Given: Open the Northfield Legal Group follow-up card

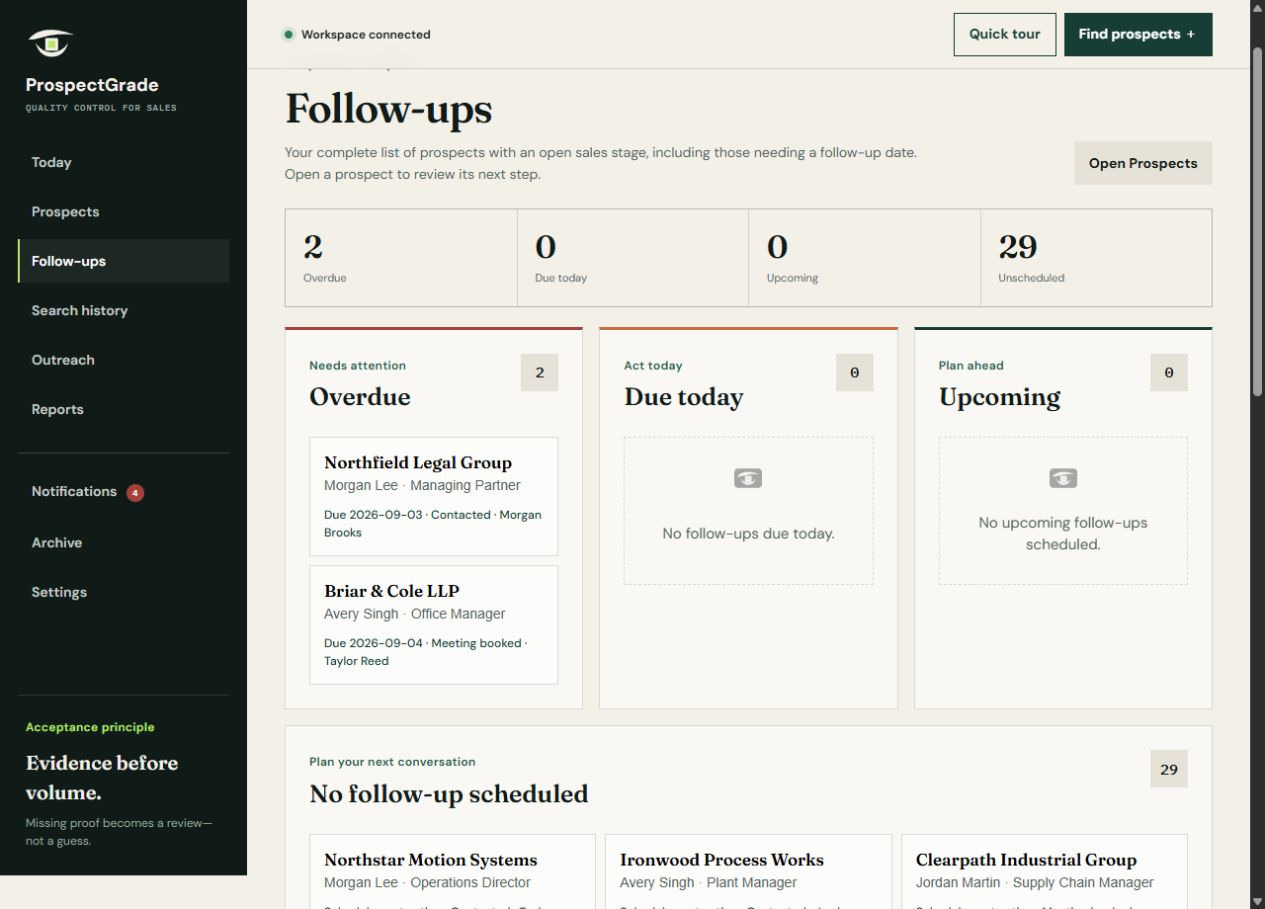Looking at the screenshot, I should [x=433, y=496].
